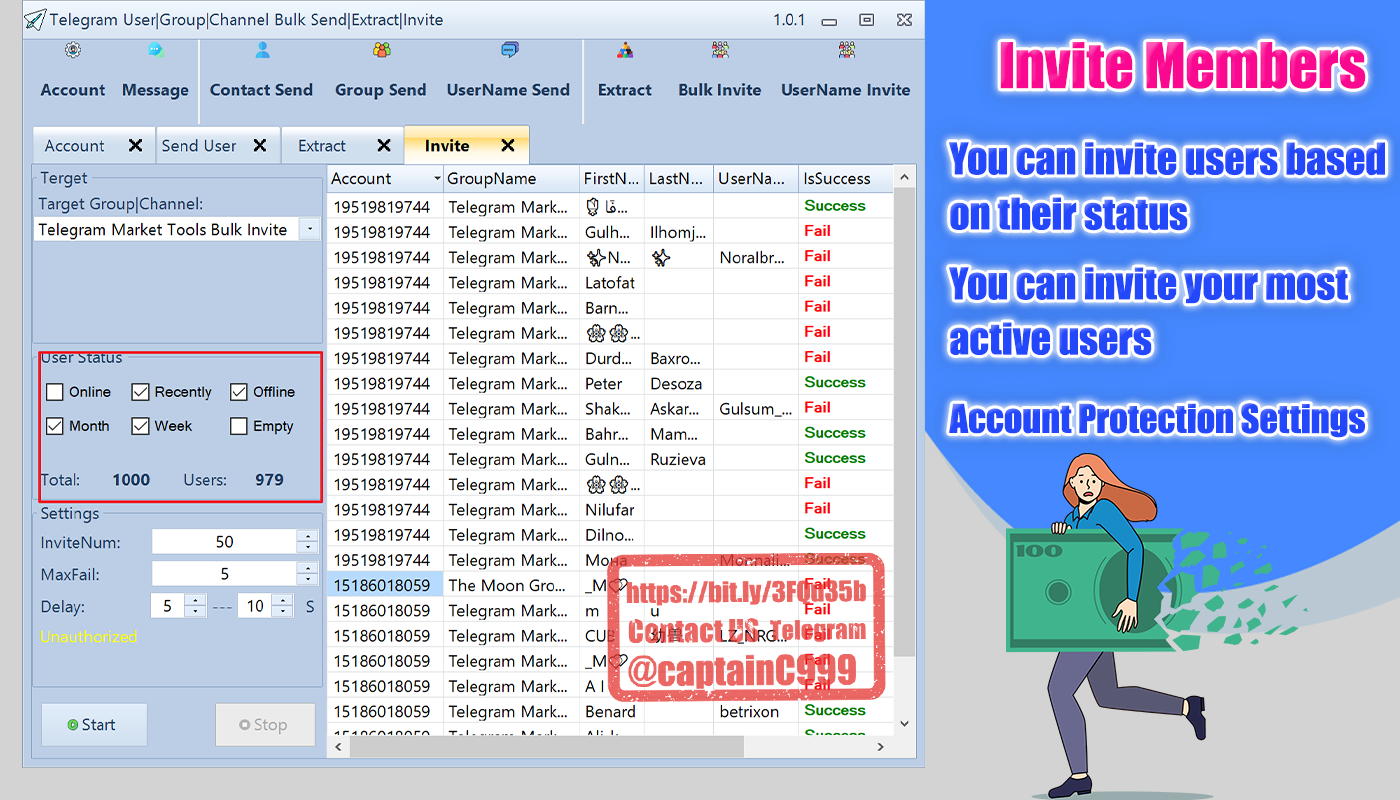Switch to the Extract tab
Screen dimensions: 1400x800
tap(322, 146)
